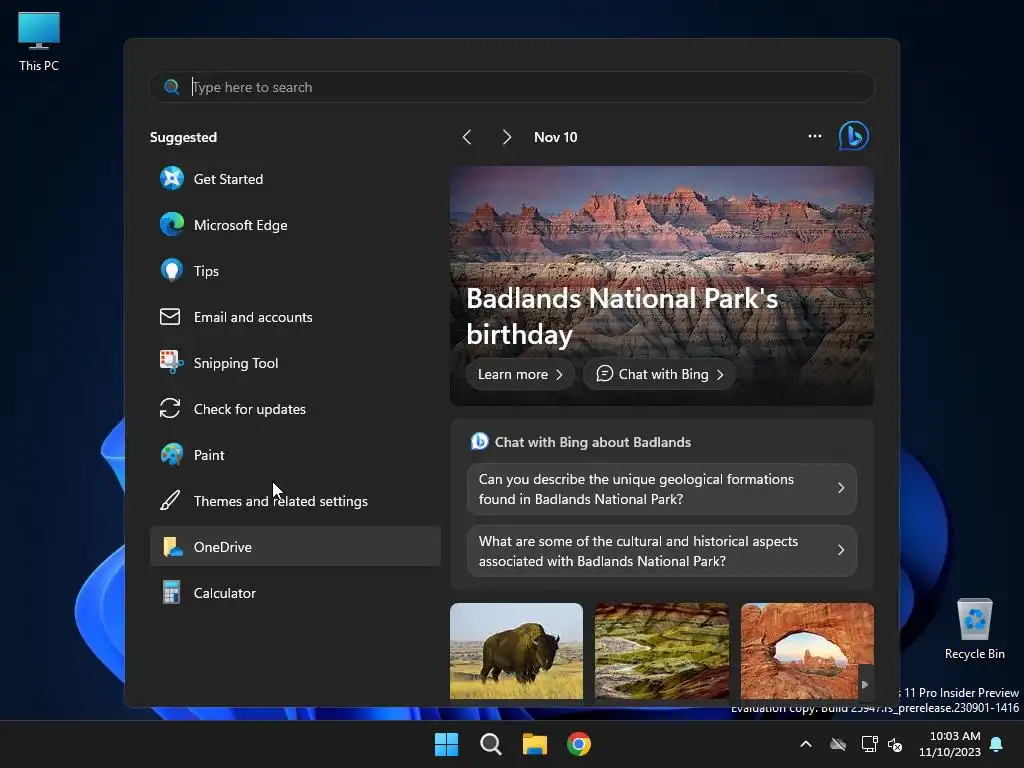Click the muted volume tray icon
Image resolution: width=1024 pixels, height=768 pixels.
895,744
